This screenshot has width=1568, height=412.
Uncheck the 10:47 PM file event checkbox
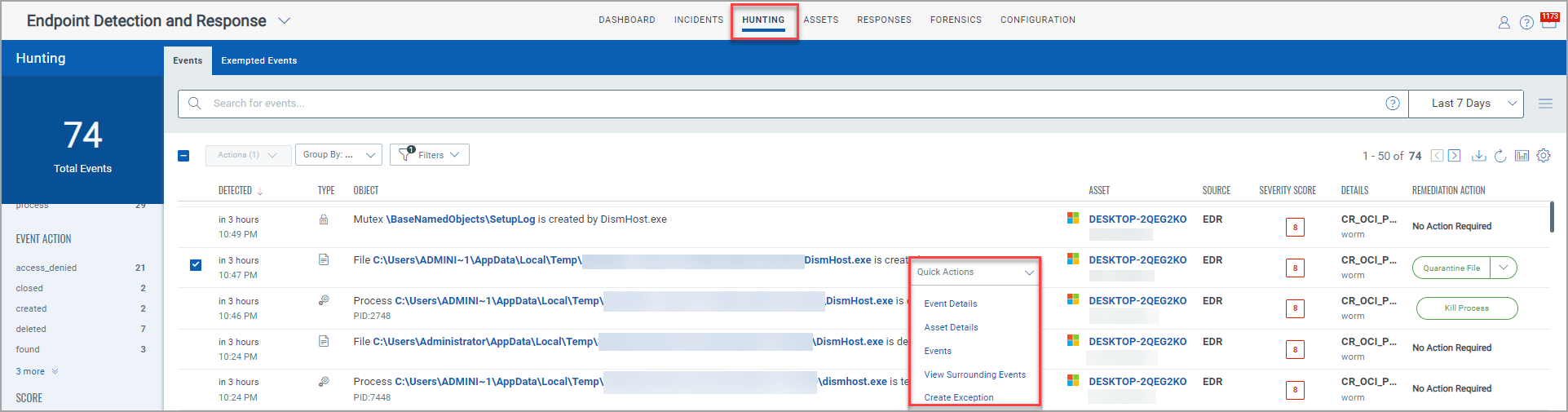(196, 264)
